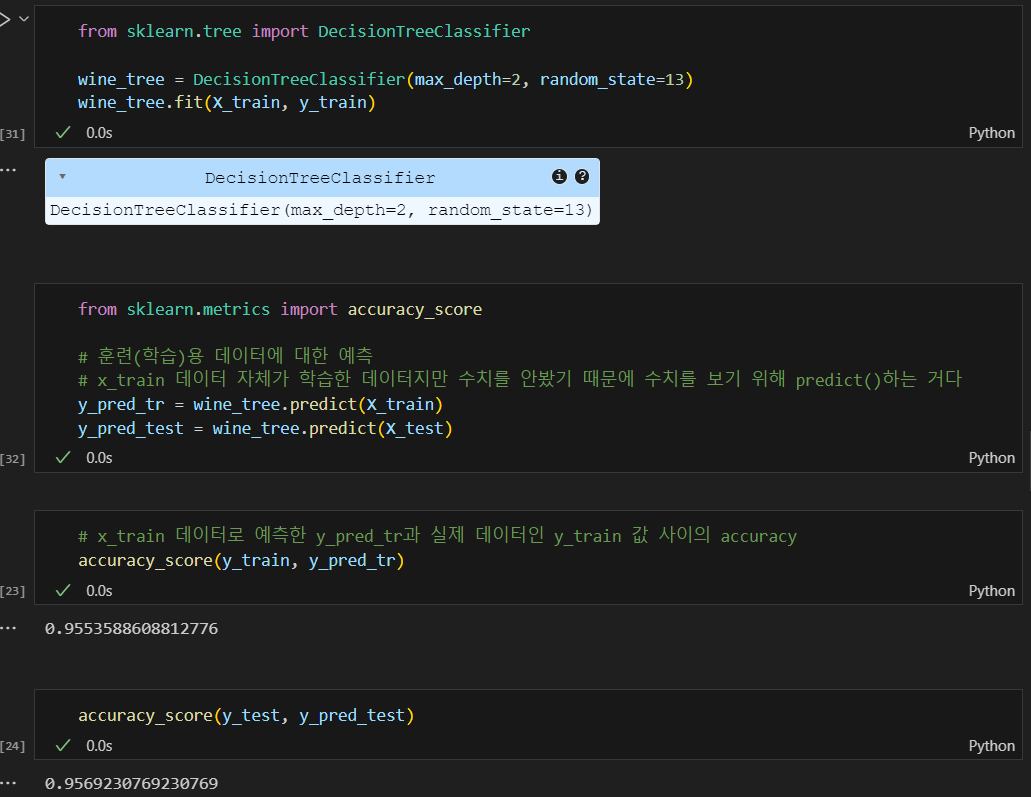
Task: Open the estimator documentation question-mark icon
Action: [582, 176]
